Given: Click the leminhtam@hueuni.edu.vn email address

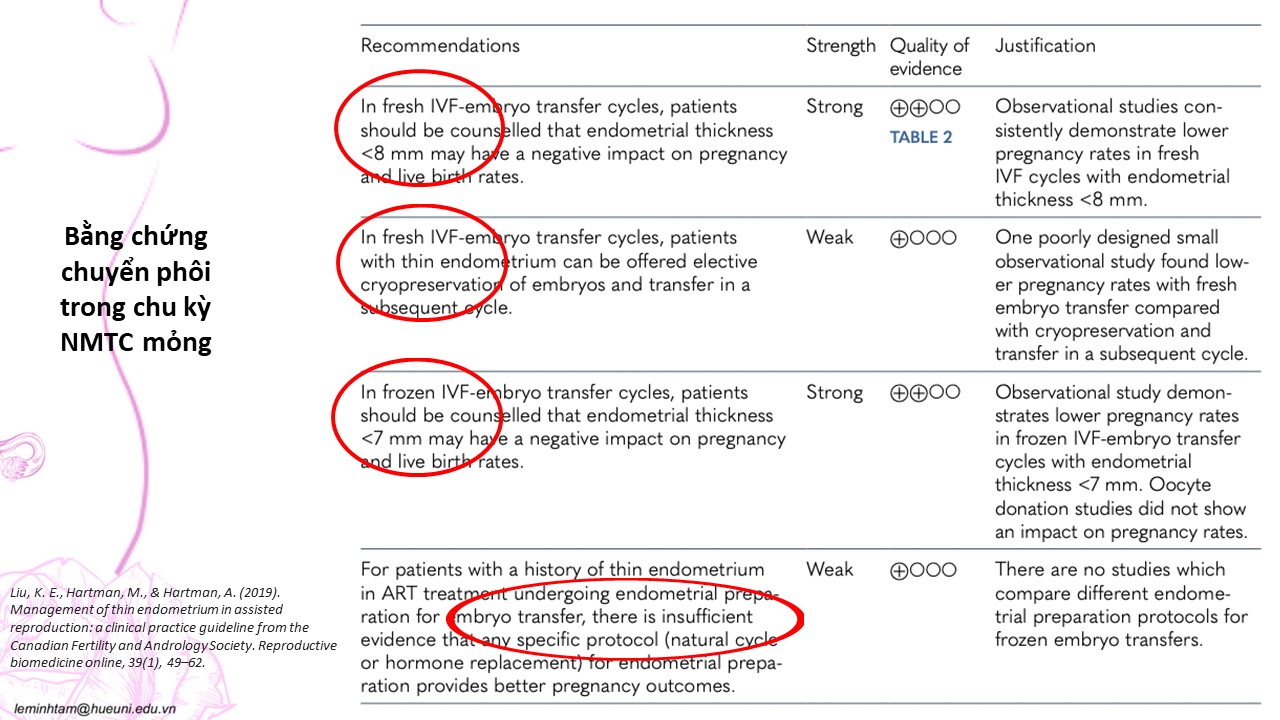Looking at the screenshot, I should tap(91, 707).
